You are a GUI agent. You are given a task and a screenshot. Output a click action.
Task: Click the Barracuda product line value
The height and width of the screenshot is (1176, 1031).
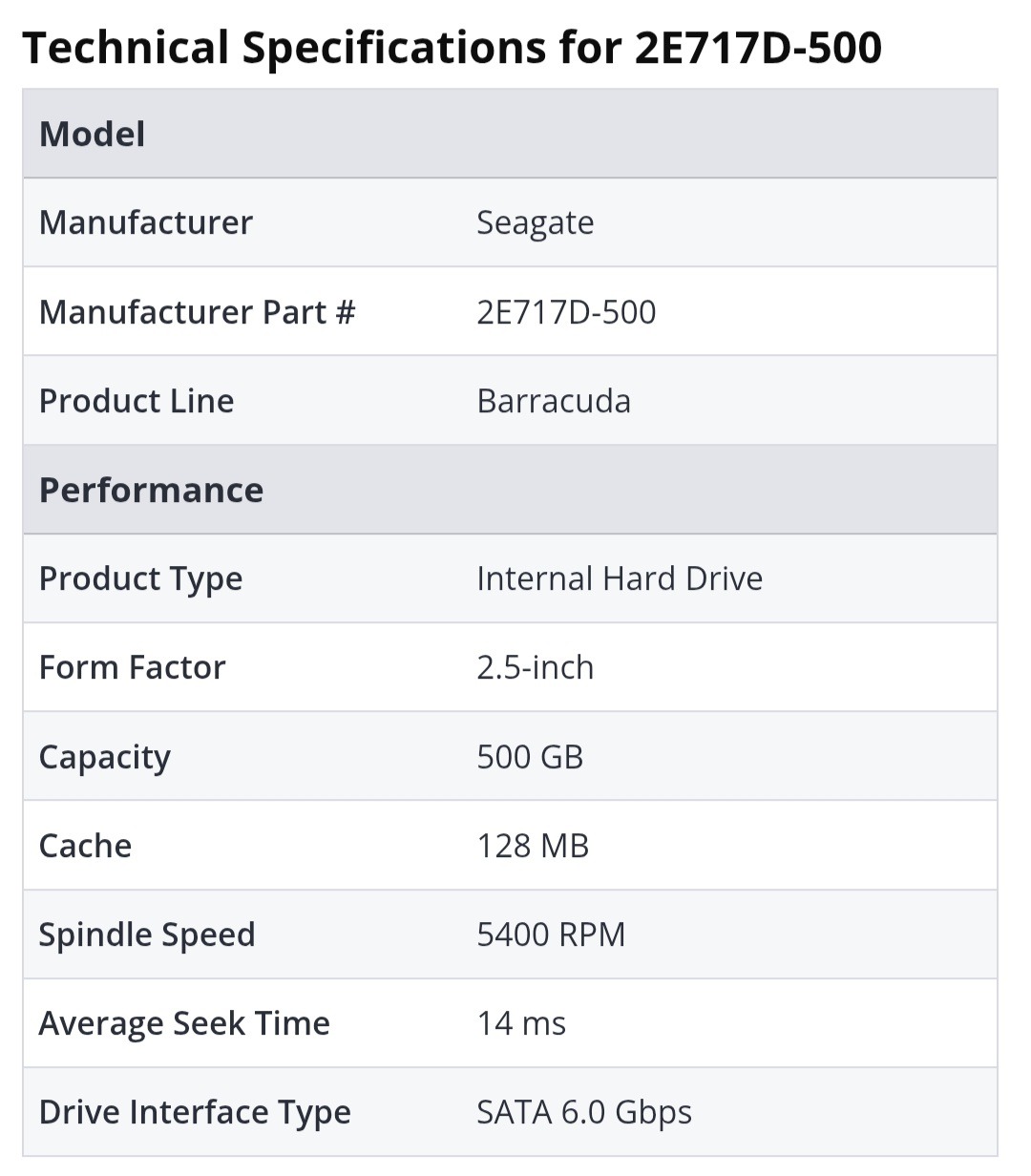554,401
